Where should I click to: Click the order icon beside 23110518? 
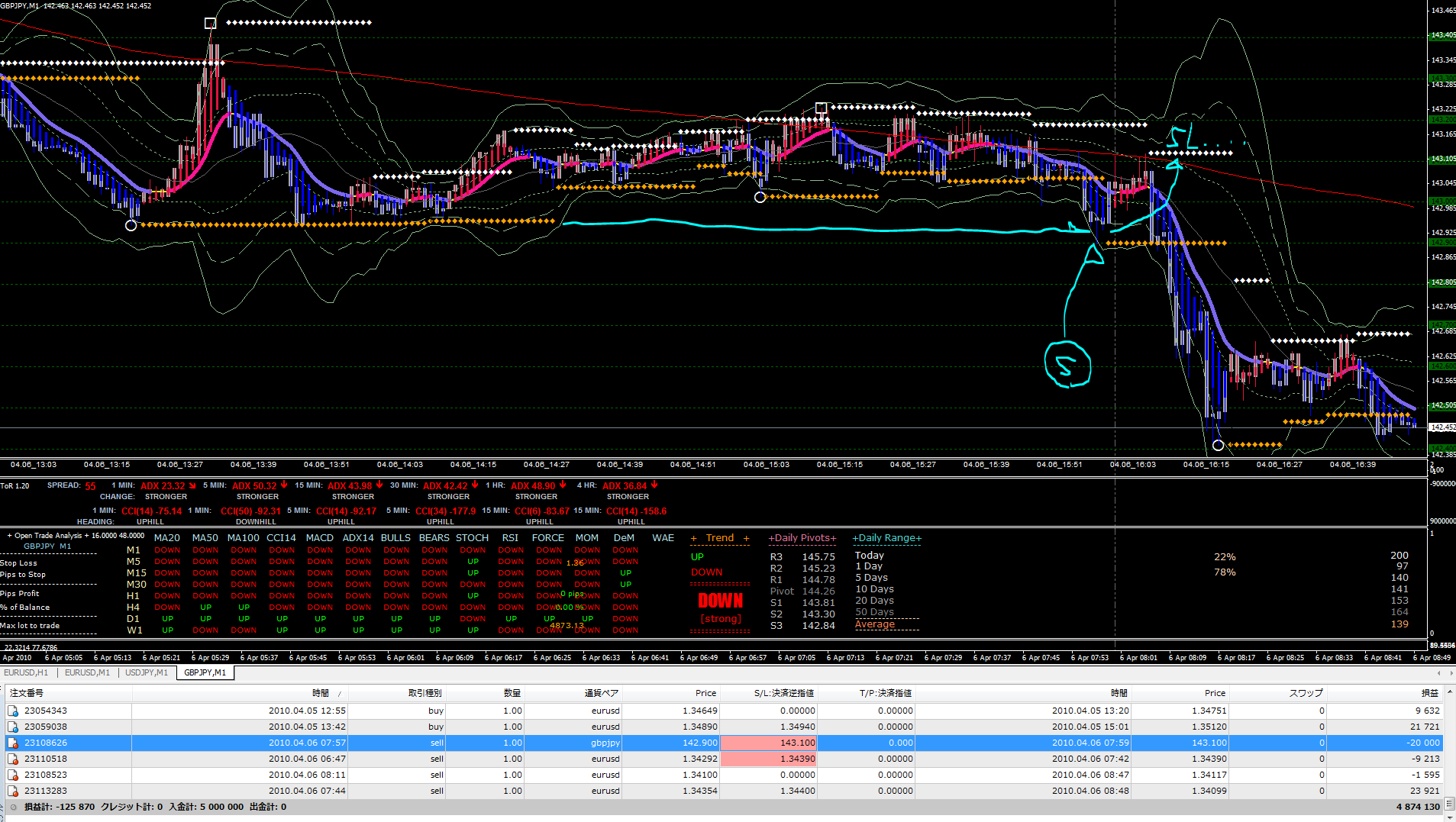(x=13, y=759)
